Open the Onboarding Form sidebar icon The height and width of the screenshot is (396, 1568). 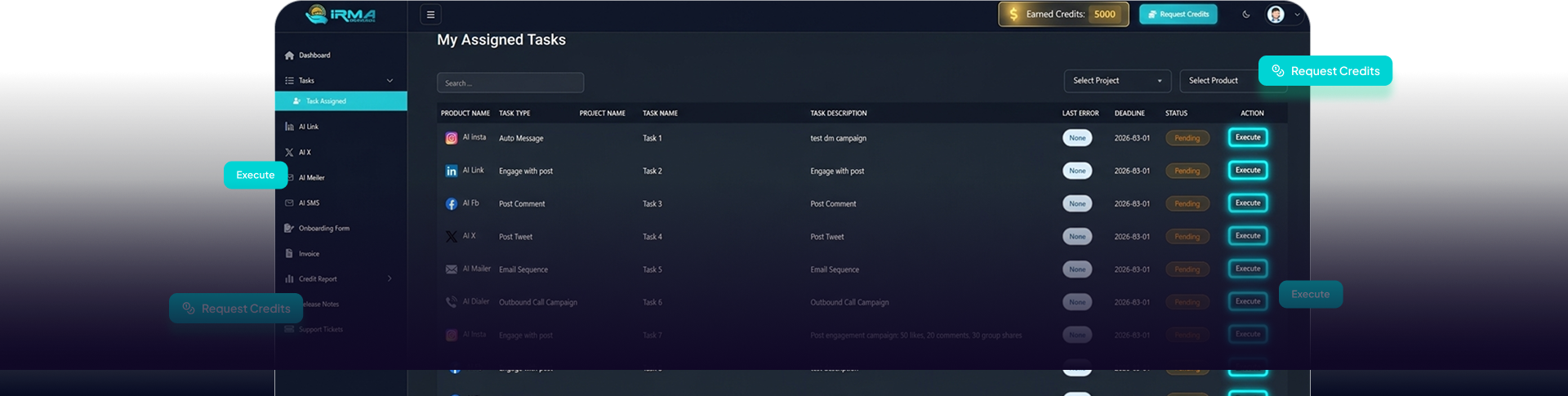tap(289, 229)
